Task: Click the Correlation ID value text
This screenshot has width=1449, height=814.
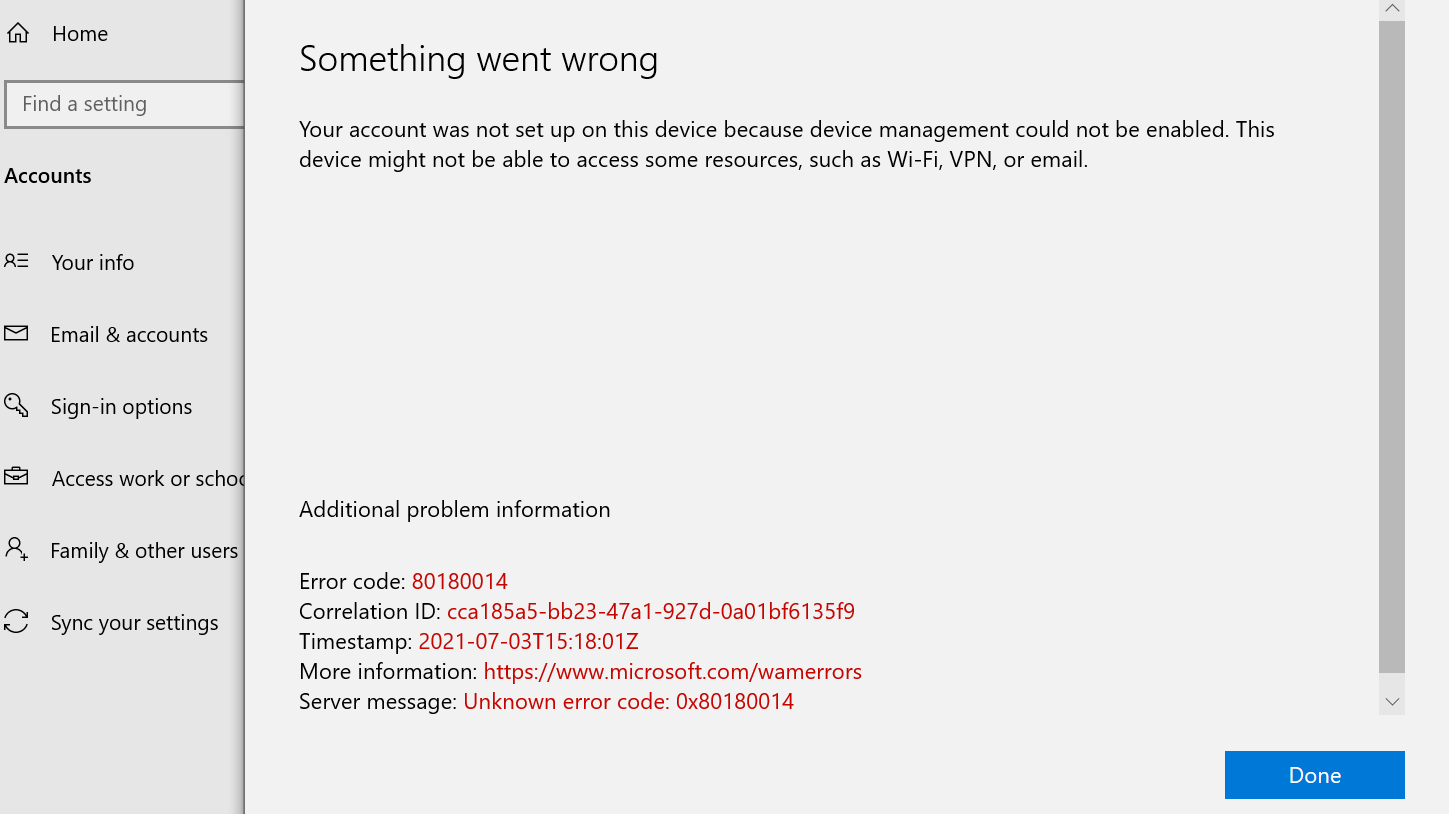Action: coord(651,611)
